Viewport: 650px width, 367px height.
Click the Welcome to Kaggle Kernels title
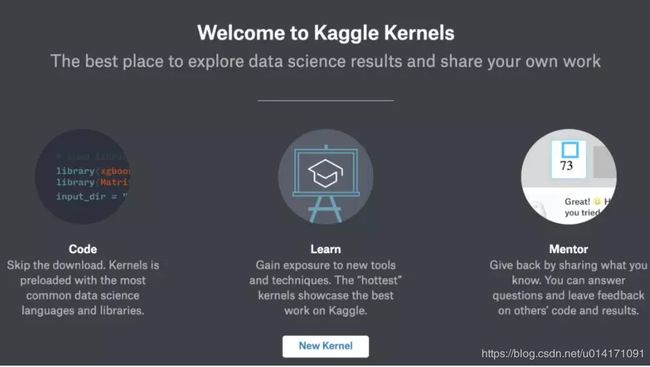click(325, 33)
